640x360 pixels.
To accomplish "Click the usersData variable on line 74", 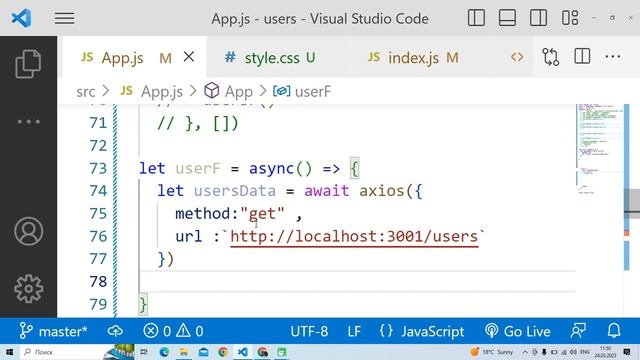I will tap(235, 191).
